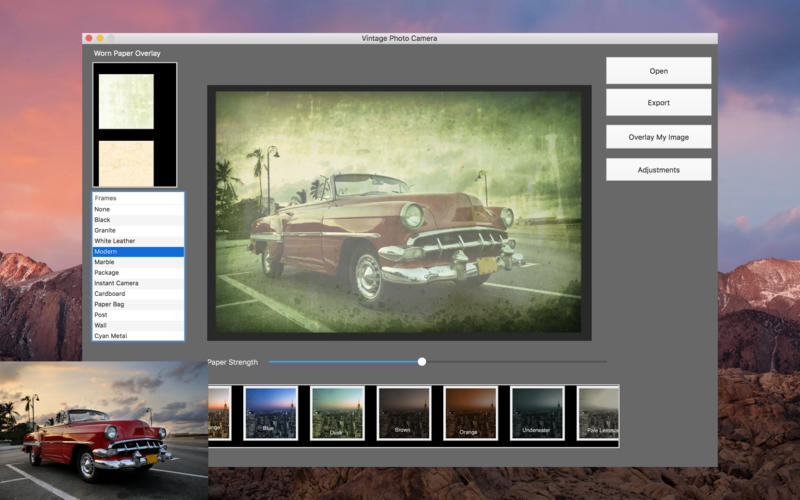Click the vintage car preview image
Image resolution: width=800 pixels, height=500 pixels.
tap(398, 212)
